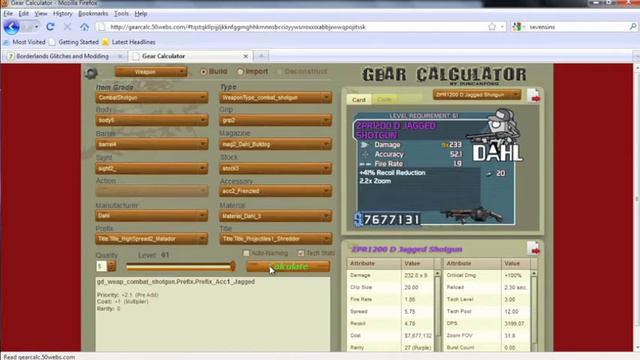Open the Getting Started bookmark
Screen dimensions: 640x360
[x=74, y=42]
